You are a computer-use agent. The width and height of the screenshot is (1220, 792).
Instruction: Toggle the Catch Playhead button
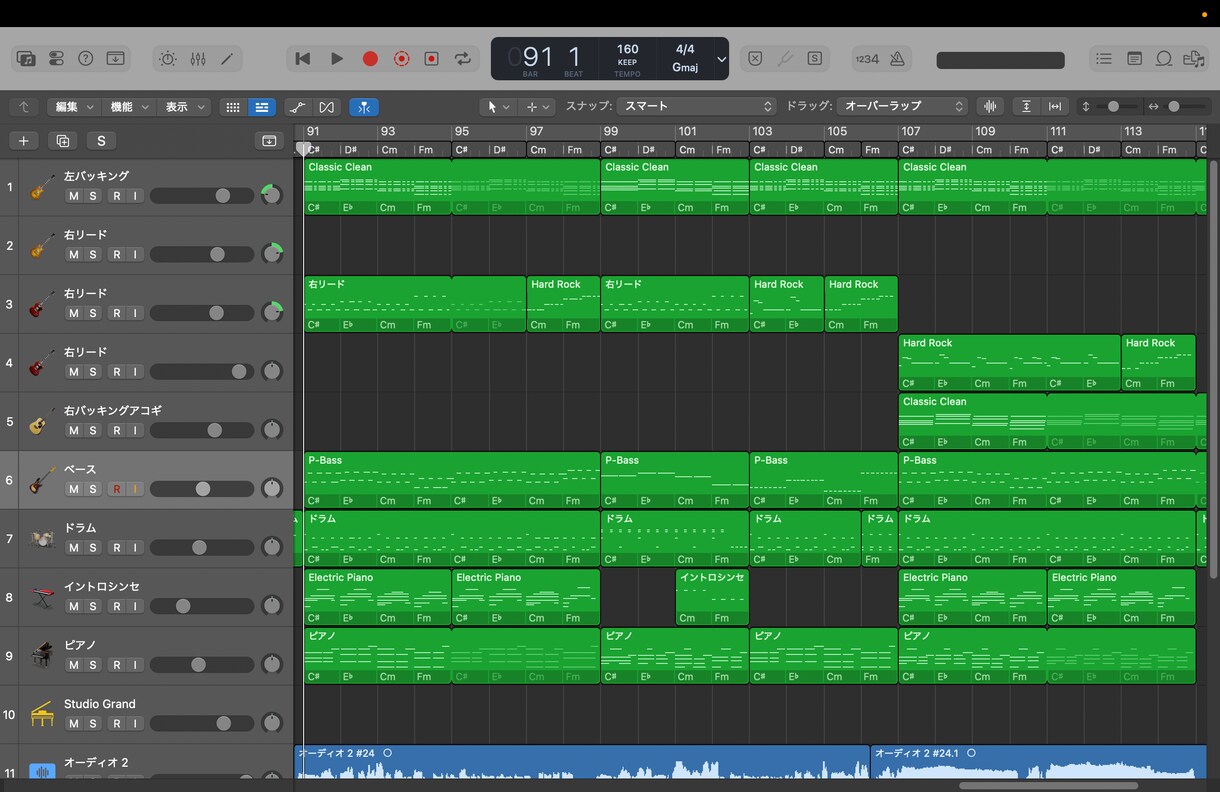pyautogui.click(x=364, y=107)
